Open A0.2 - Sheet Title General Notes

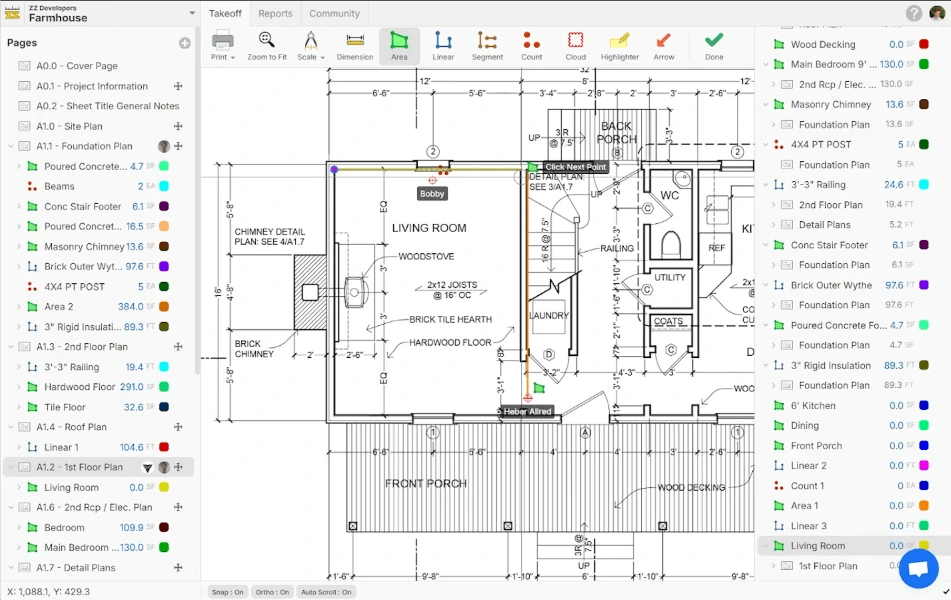[108, 106]
